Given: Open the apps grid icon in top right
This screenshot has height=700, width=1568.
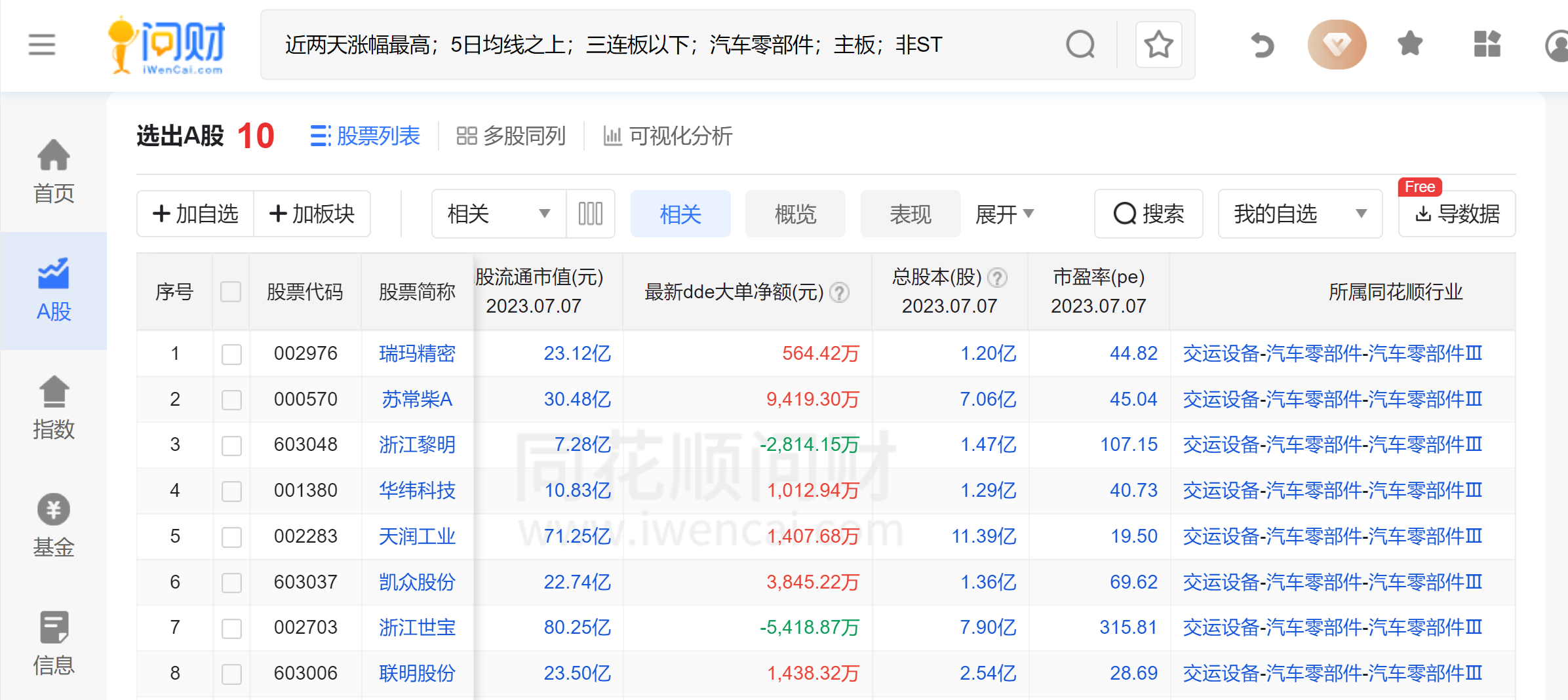Looking at the screenshot, I should click(x=1487, y=44).
